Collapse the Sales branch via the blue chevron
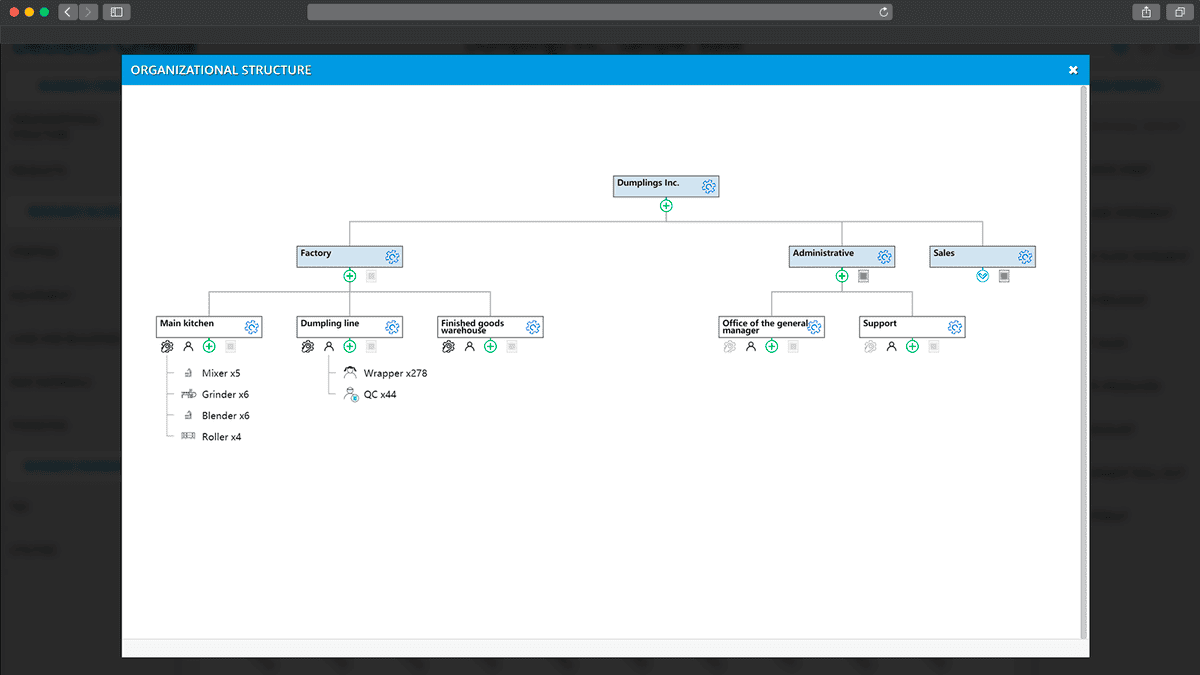Image resolution: width=1200 pixels, height=675 pixels. pos(982,276)
